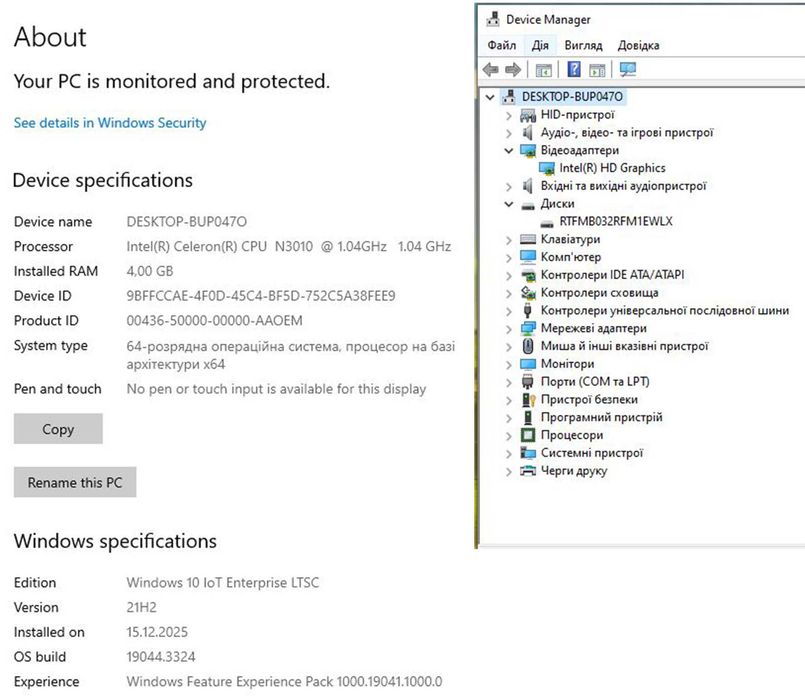The height and width of the screenshot is (699, 805).
Task: Expand the Порти (COM та LPT) category
Action: pos(509,382)
